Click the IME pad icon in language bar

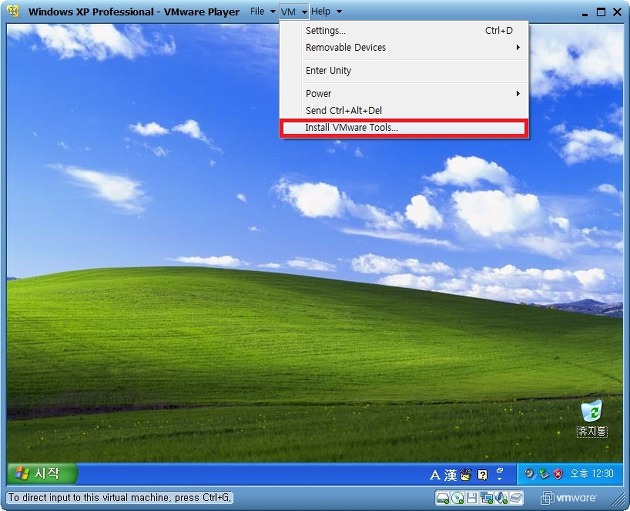pyautogui.click(x=466, y=475)
